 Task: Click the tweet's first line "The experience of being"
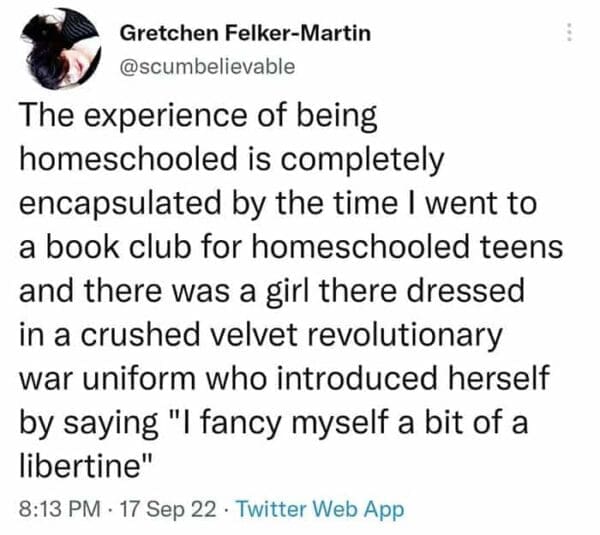[198, 117]
